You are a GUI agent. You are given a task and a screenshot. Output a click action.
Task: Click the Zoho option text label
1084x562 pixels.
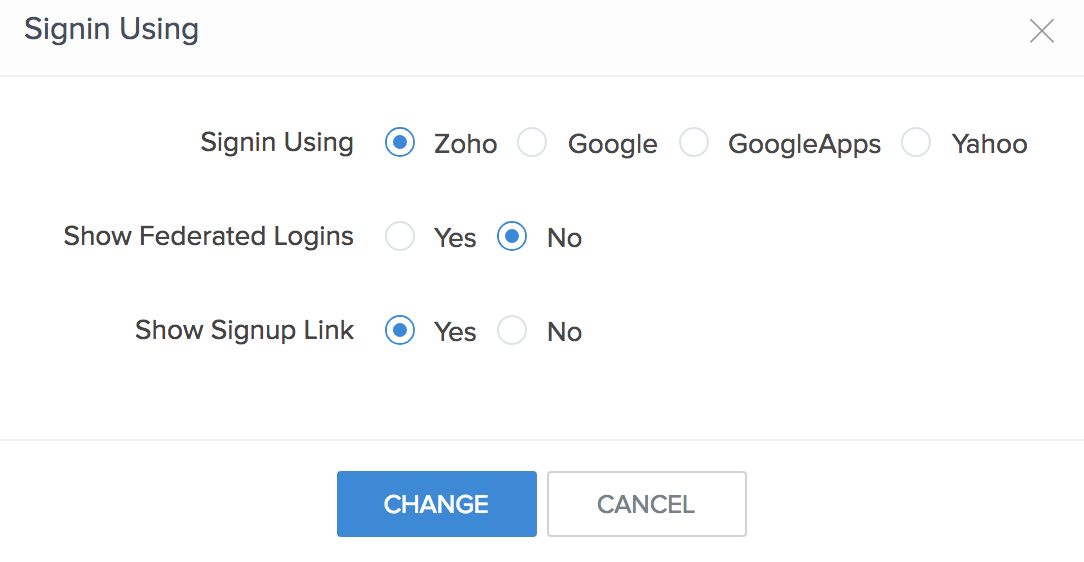click(465, 144)
